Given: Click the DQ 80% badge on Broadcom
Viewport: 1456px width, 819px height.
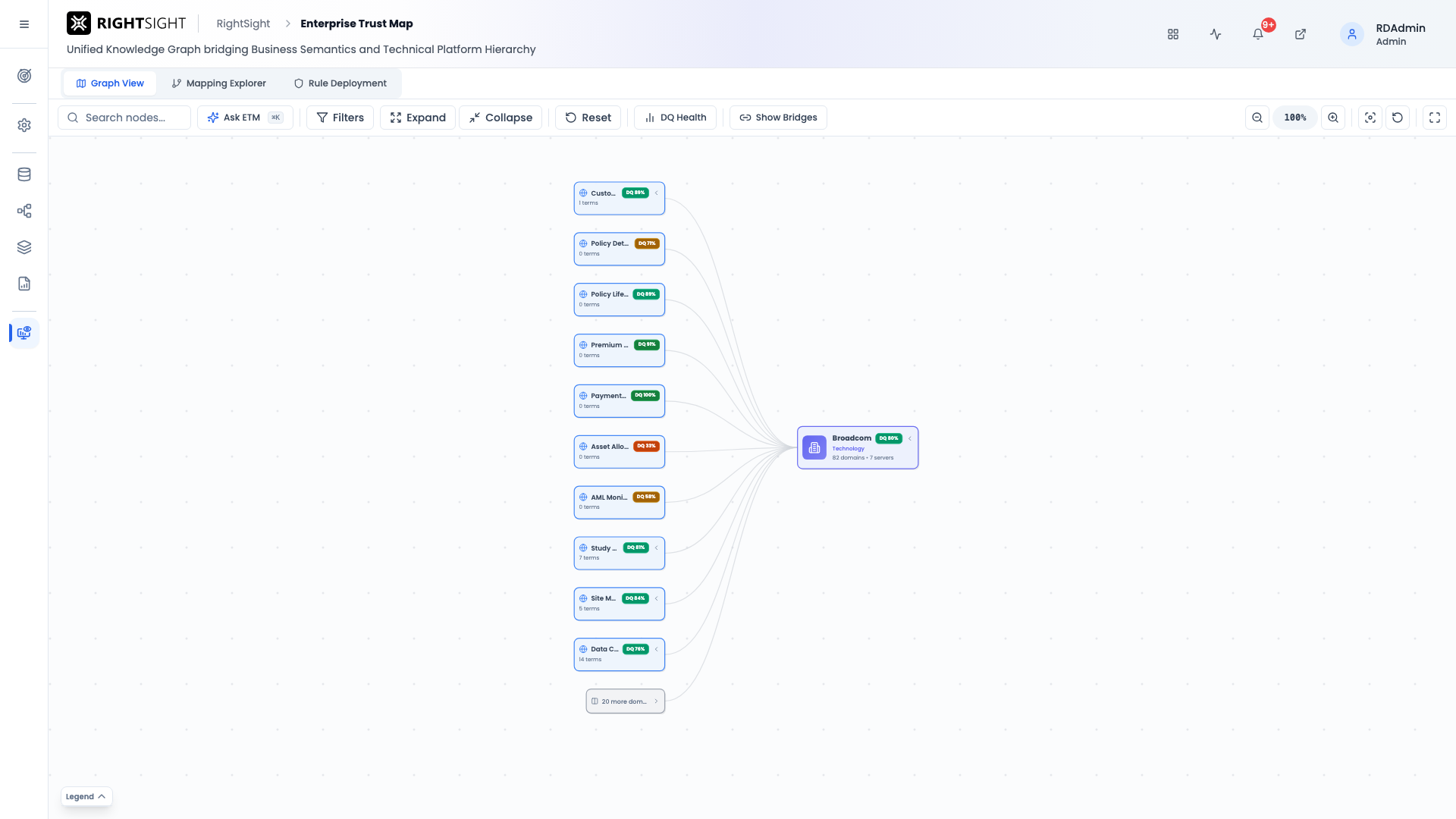Looking at the screenshot, I should click(x=889, y=438).
